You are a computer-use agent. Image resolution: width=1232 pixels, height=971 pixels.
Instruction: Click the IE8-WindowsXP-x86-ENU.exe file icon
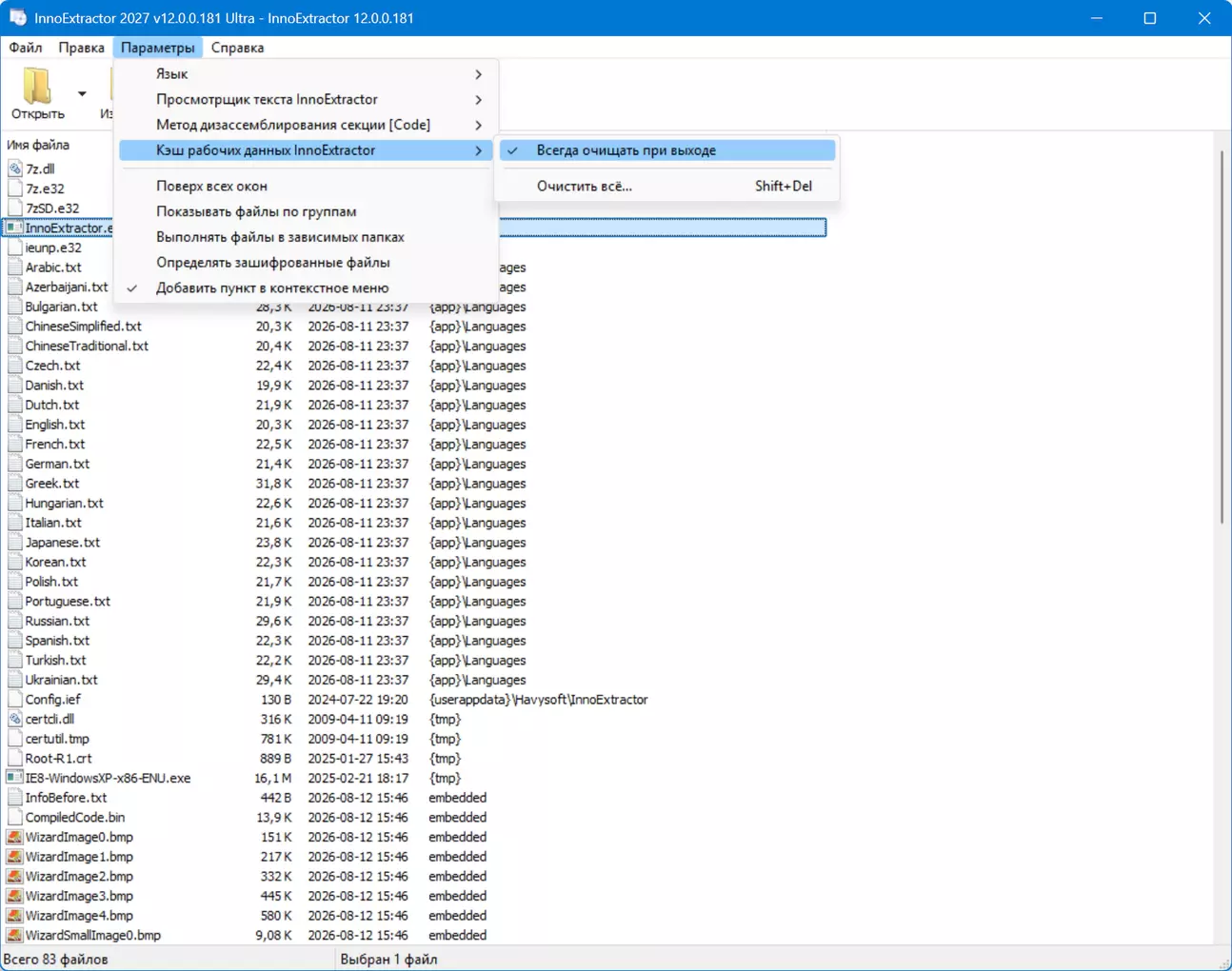14,778
